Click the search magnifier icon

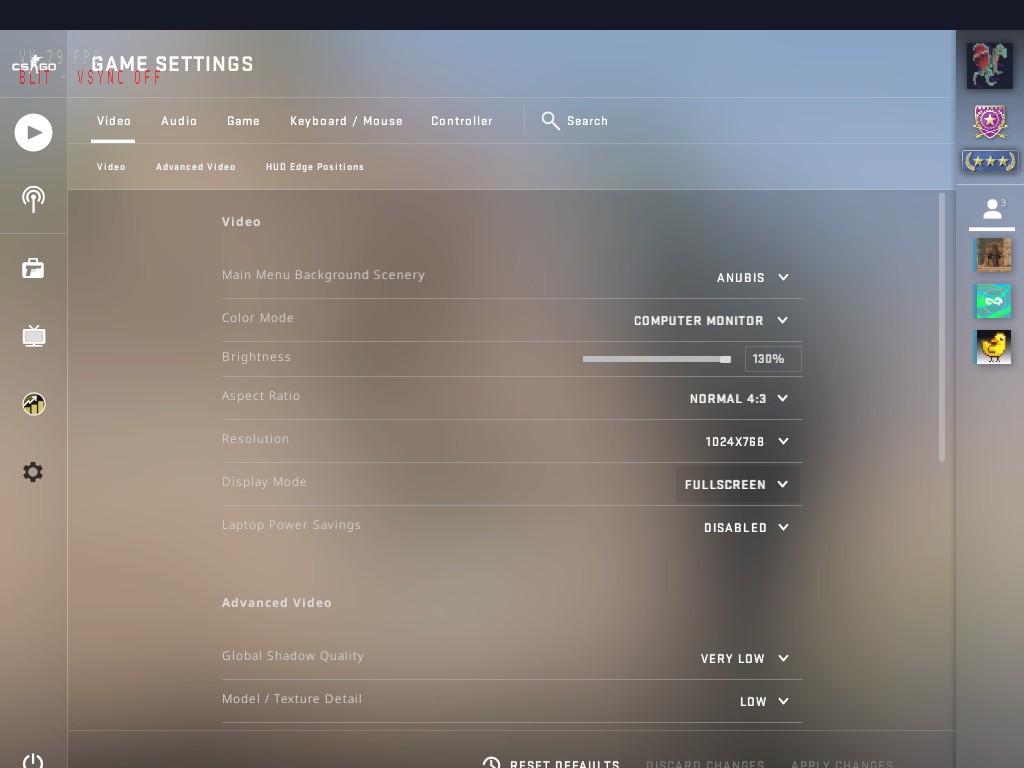pyautogui.click(x=551, y=121)
